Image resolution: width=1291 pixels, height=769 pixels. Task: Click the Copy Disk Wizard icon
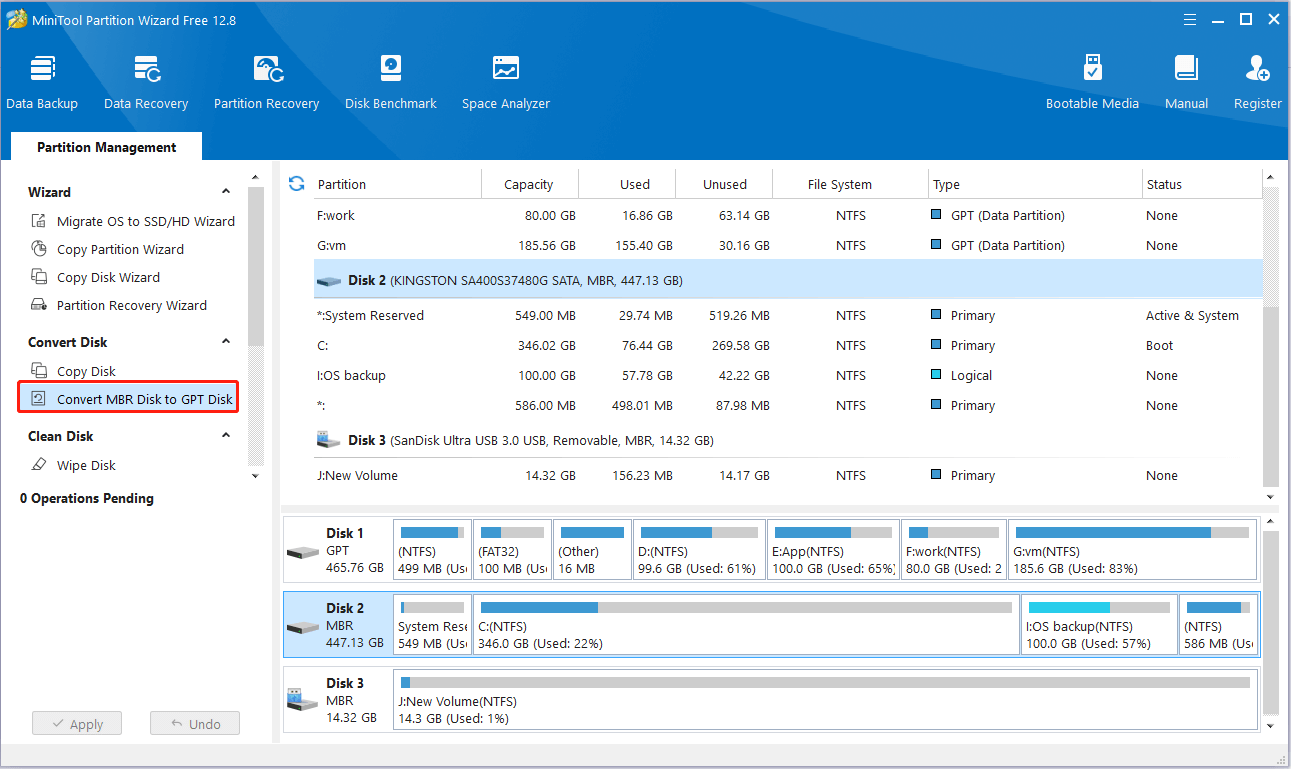[x=39, y=277]
